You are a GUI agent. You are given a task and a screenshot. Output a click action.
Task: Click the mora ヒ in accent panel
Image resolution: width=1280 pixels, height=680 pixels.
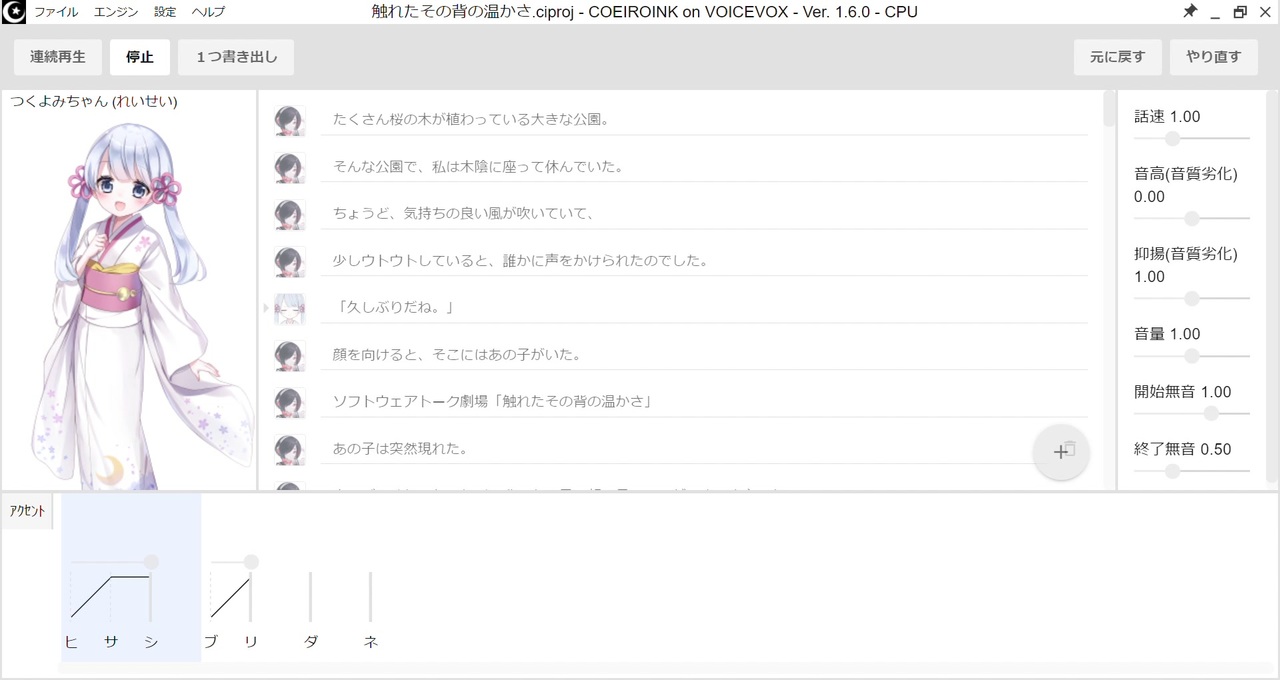pos(71,642)
